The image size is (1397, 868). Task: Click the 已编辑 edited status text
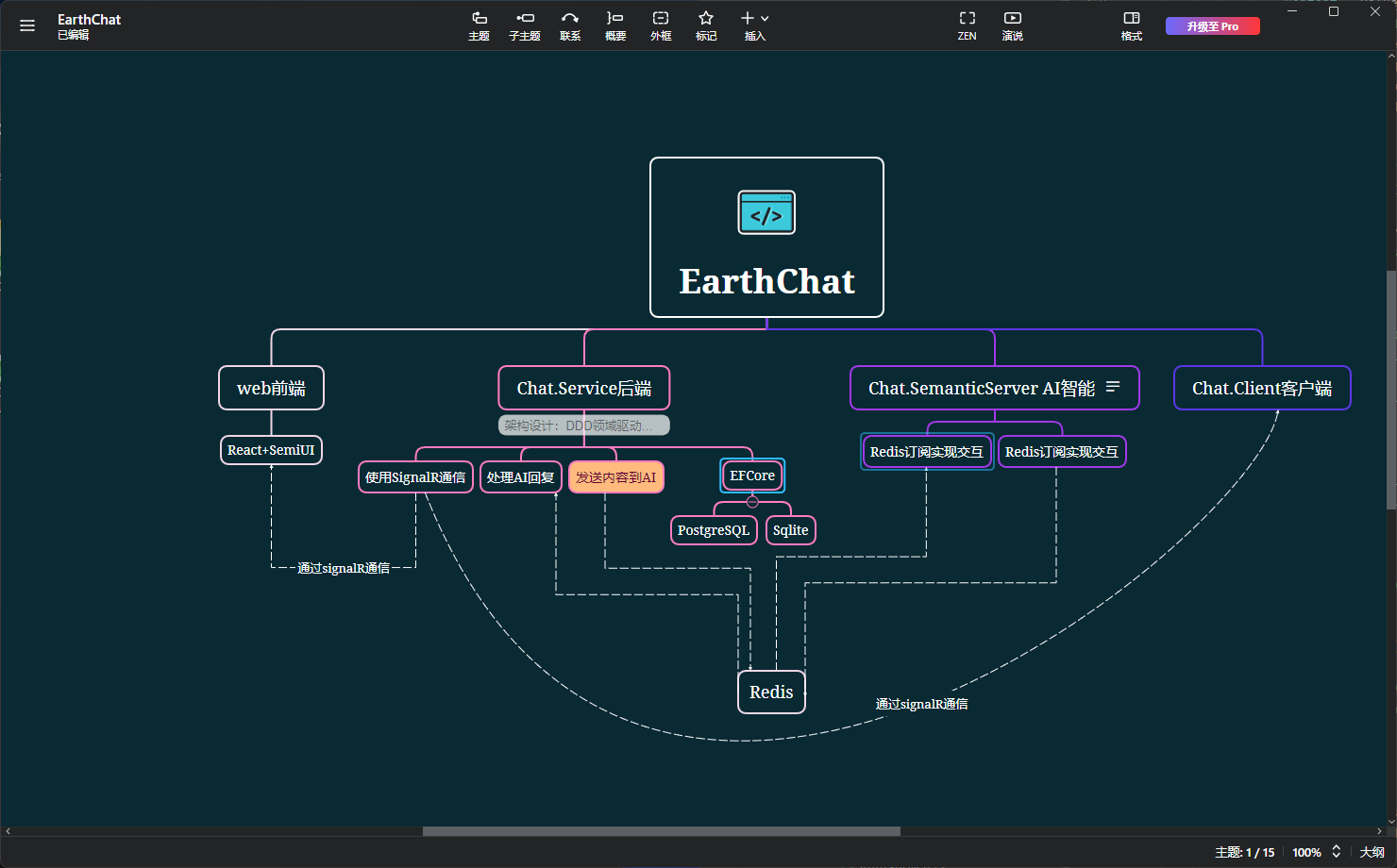point(74,35)
